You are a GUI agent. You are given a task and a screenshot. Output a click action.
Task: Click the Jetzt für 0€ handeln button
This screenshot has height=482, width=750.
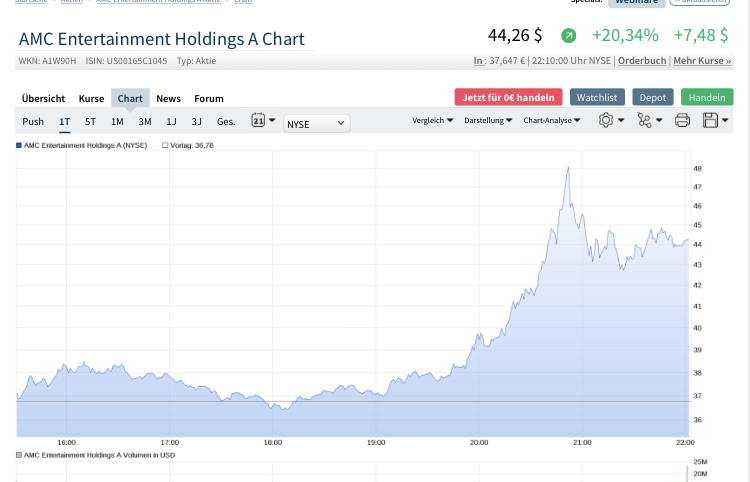[x=508, y=97]
